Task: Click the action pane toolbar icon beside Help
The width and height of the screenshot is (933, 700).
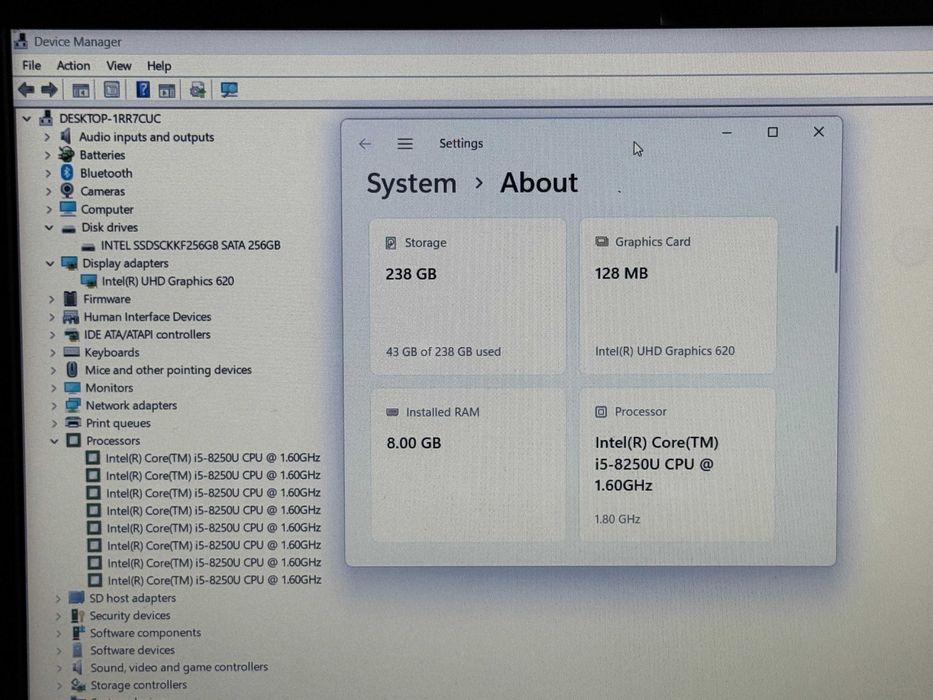Action: [167, 90]
